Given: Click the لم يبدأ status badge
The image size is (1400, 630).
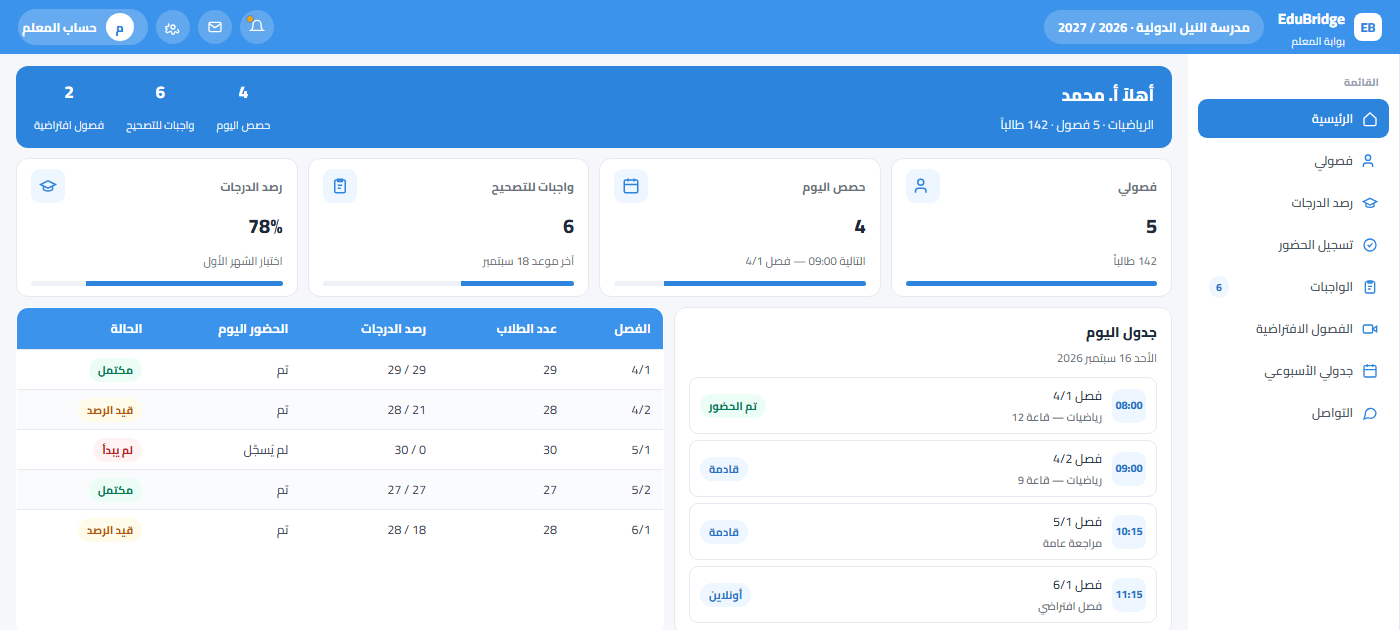Looking at the screenshot, I should click(x=117, y=450).
